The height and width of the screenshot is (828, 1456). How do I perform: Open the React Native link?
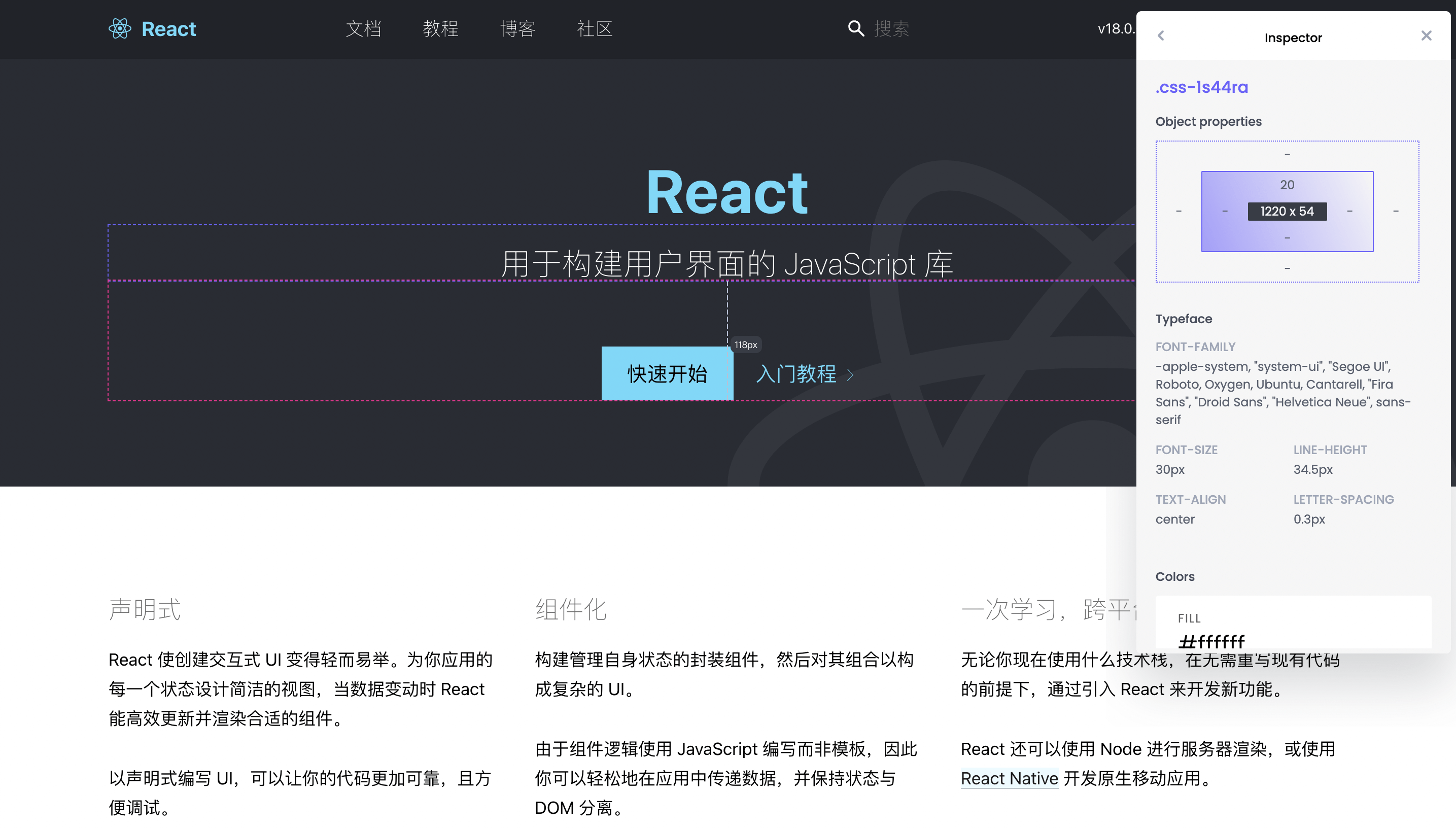[1010, 778]
